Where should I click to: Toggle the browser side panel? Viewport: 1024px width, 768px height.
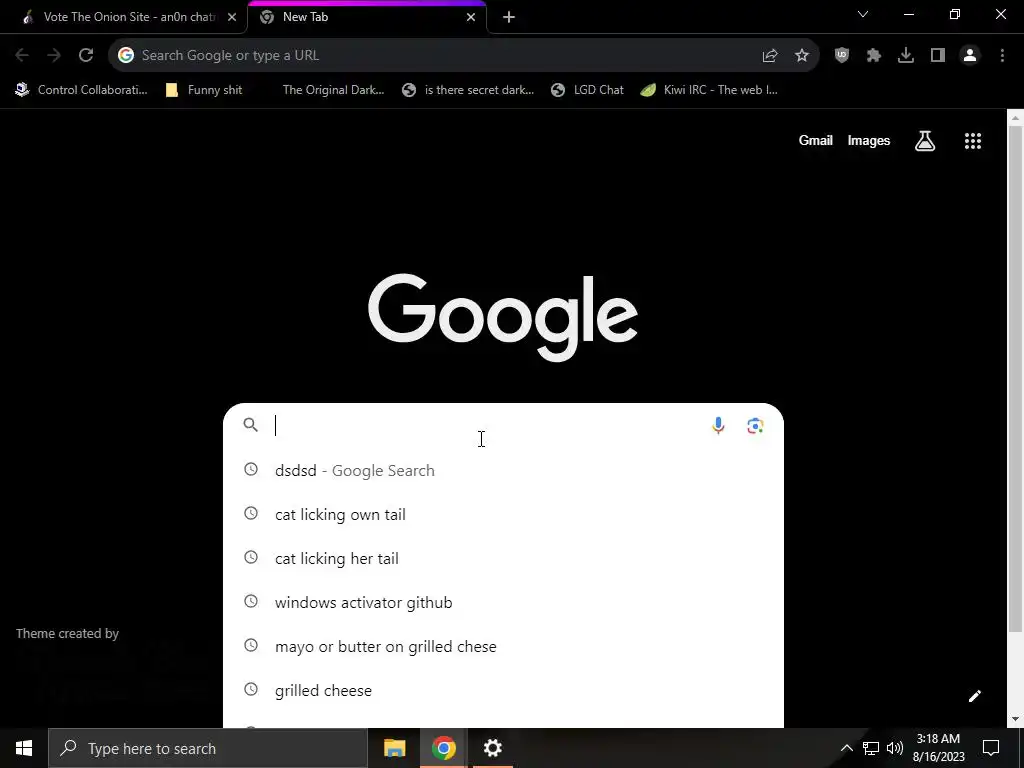click(x=938, y=56)
